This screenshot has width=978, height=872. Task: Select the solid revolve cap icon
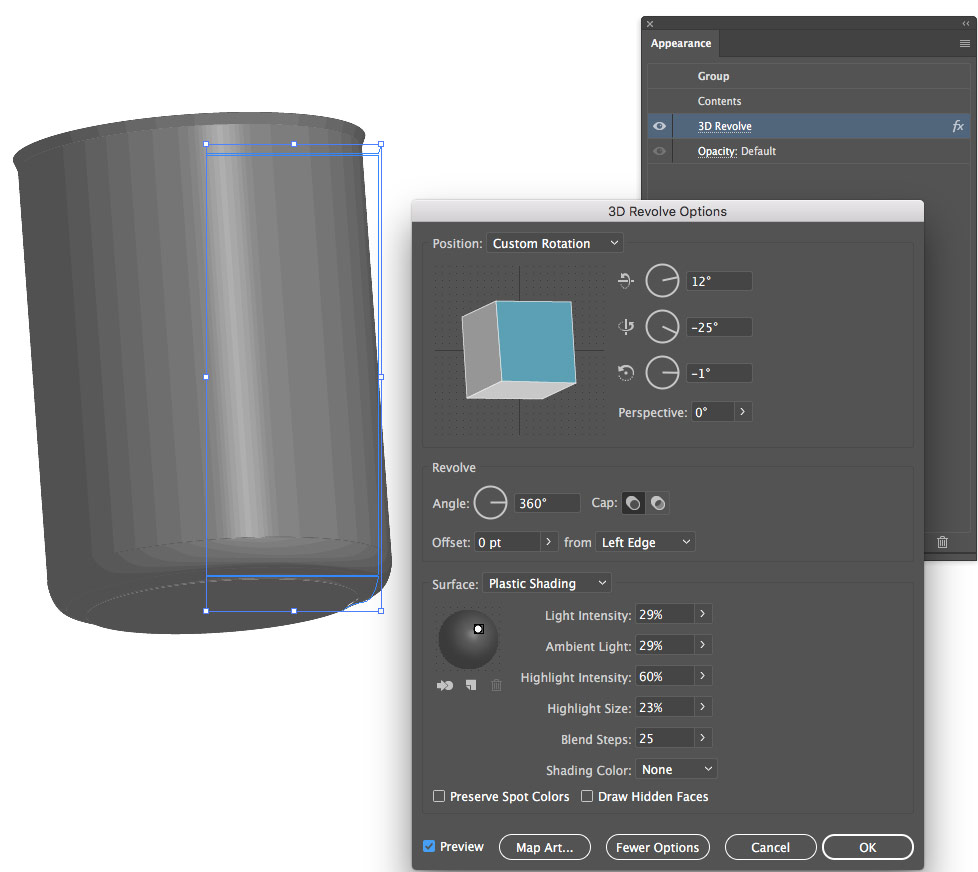tap(633, 504)
